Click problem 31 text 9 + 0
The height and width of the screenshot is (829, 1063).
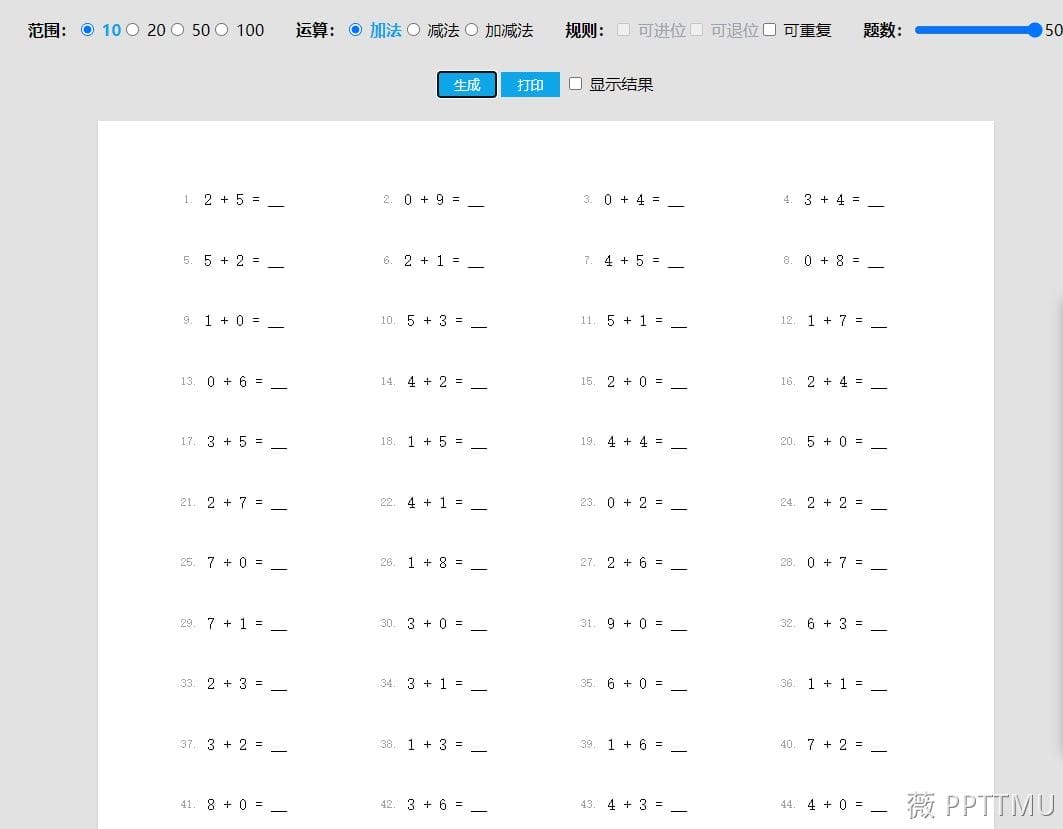coord(626,624)
